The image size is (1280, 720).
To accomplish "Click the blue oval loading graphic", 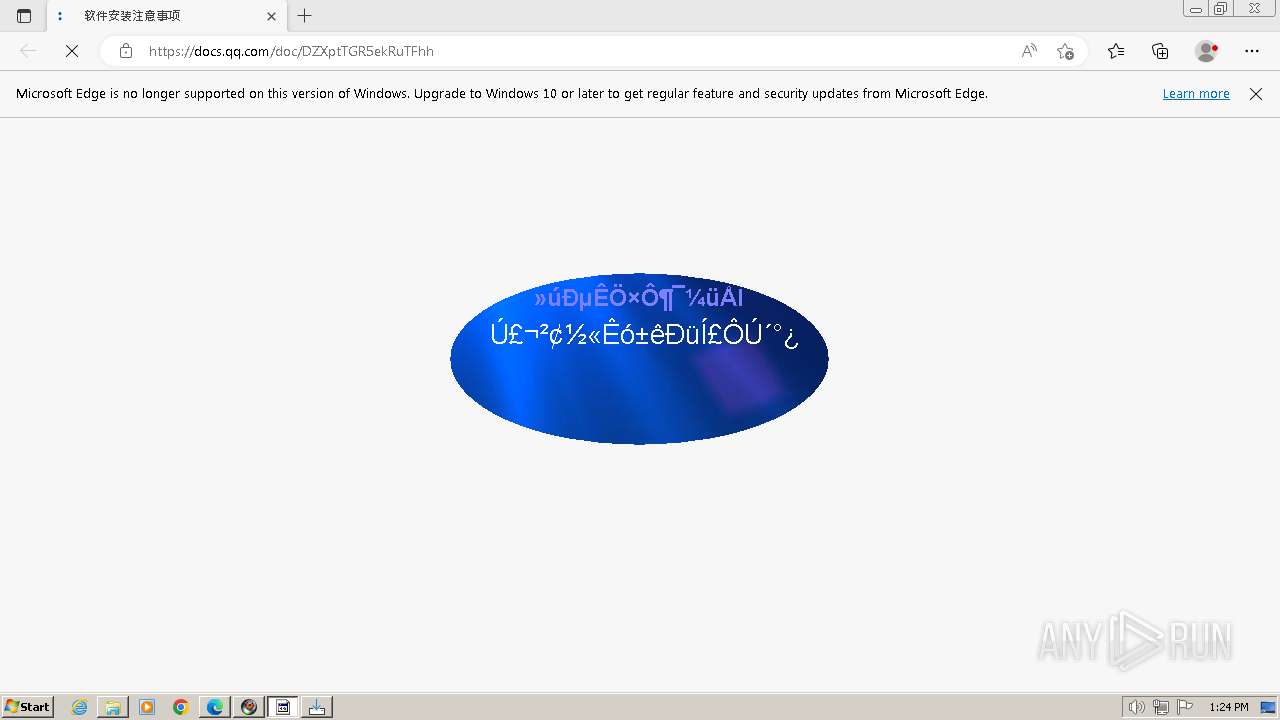I will tap(639, 358).
